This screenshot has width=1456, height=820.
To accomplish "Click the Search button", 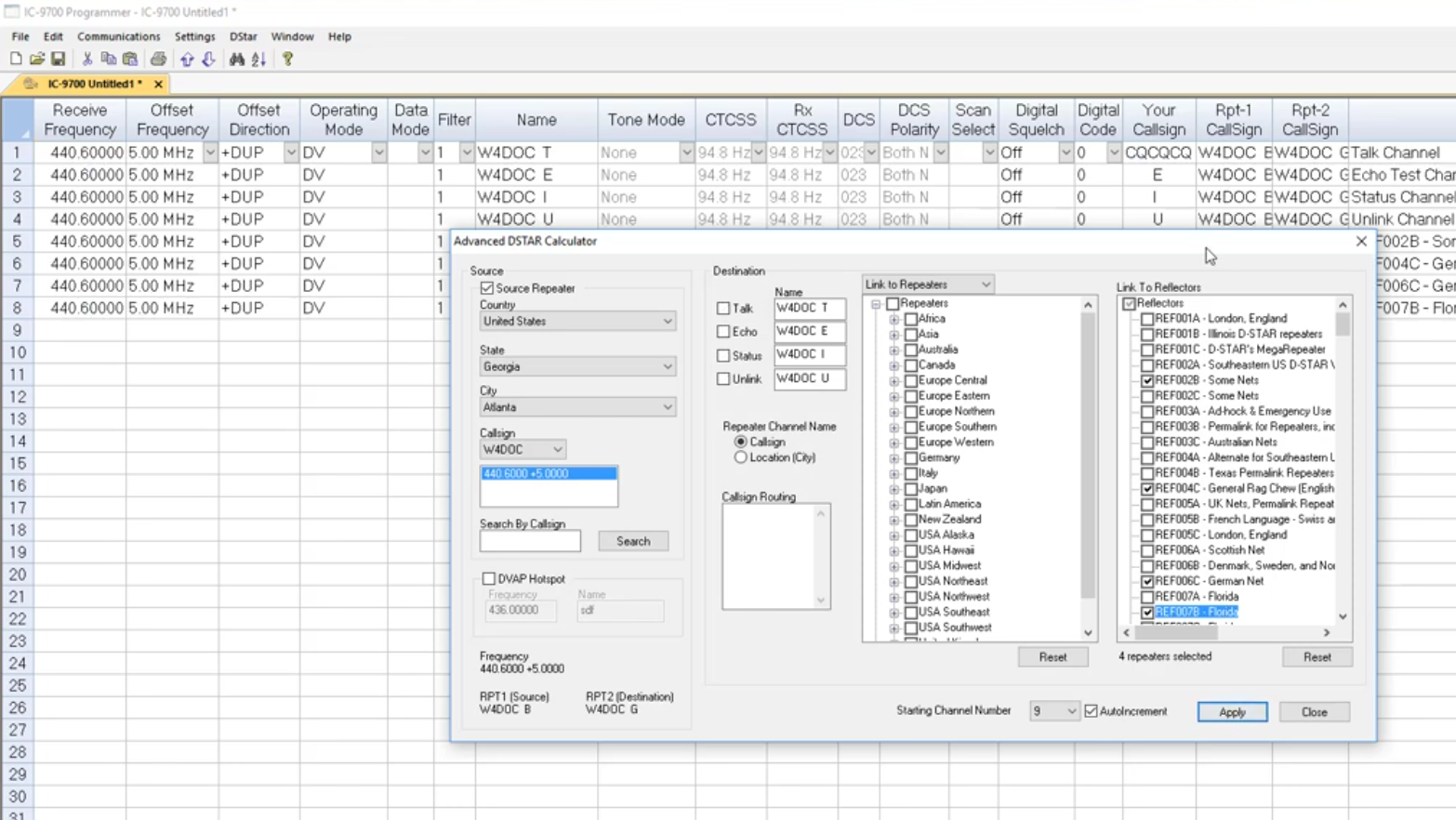I will pos(633,541).
